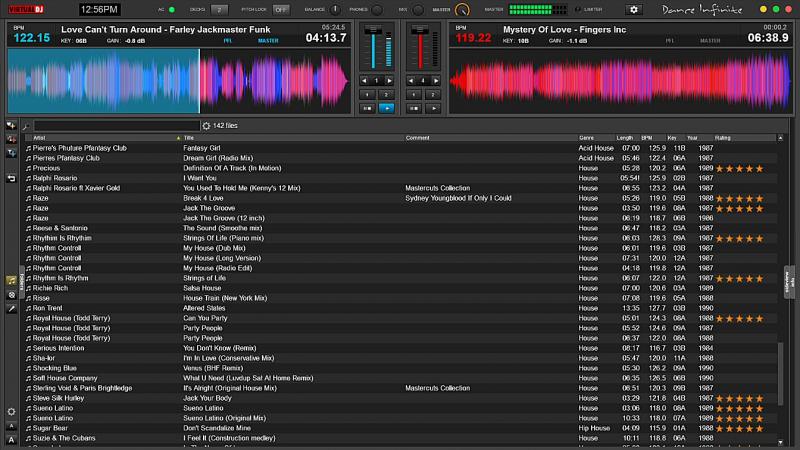Open the sidelist wheel sidebar icon
Screen dimensions: 800x450
click(11, 295)
